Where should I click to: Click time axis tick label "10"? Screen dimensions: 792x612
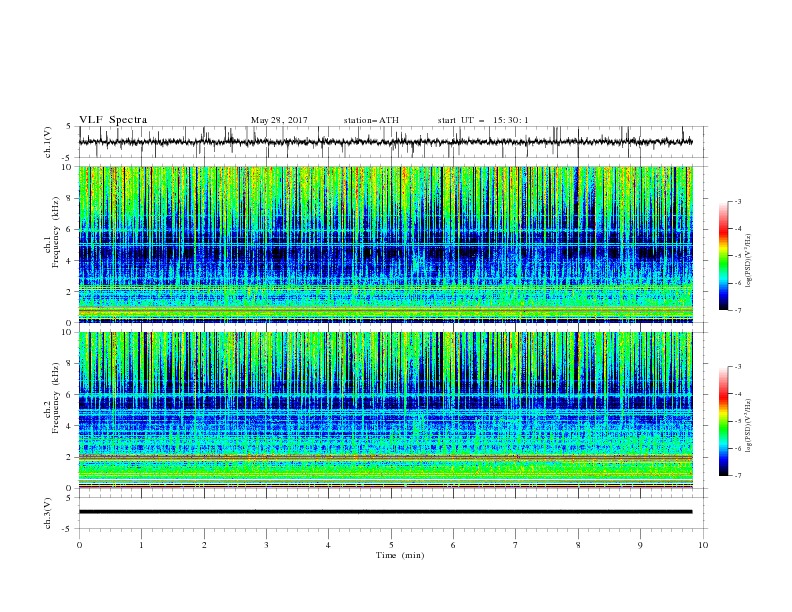coord(703,545)
